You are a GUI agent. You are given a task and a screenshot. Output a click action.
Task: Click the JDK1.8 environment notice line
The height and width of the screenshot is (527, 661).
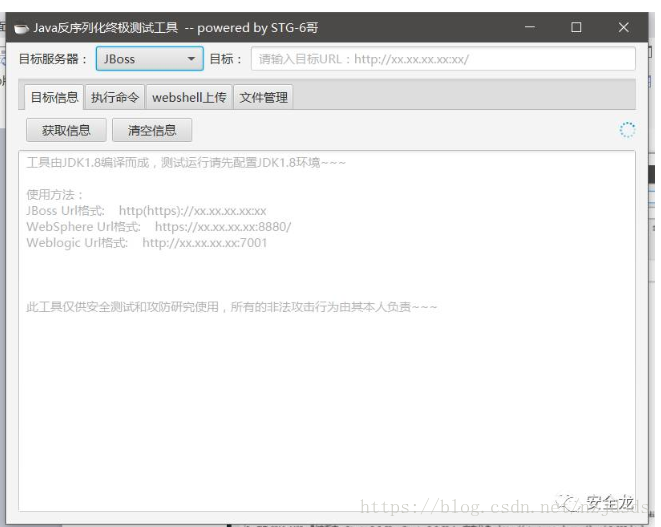click(186, 162)
